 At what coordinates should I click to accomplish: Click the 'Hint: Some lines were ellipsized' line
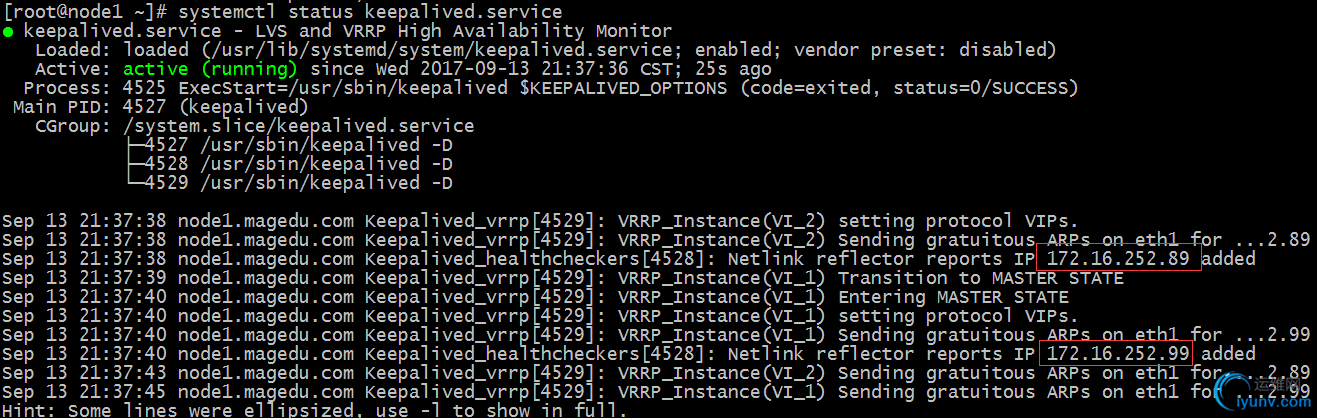point(314,410)
